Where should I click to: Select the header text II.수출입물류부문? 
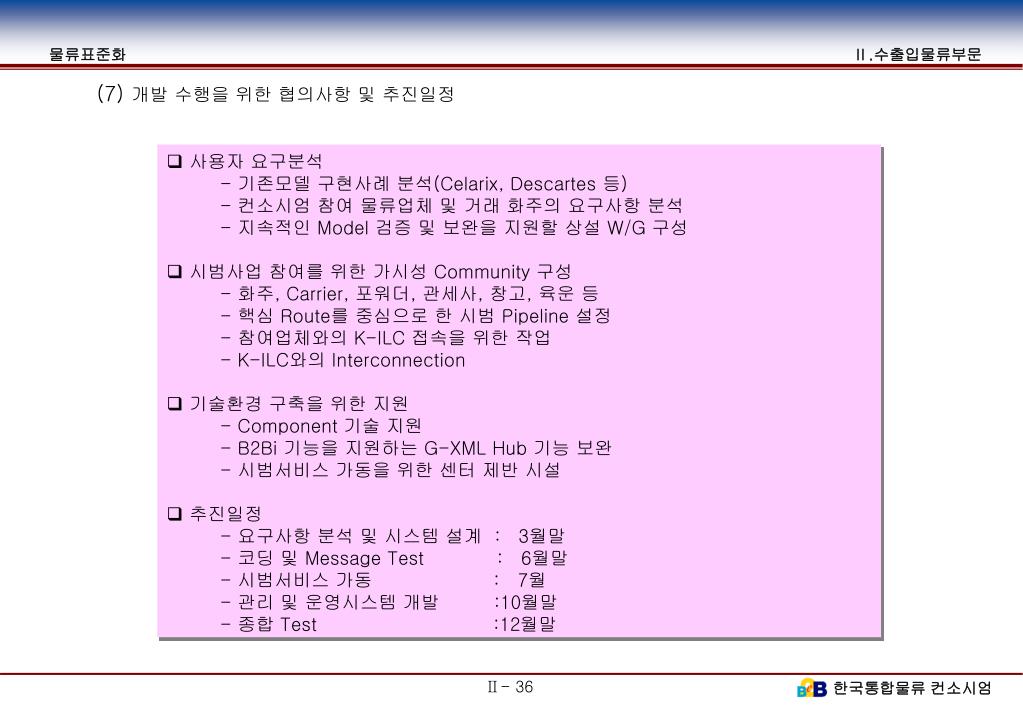918,54
